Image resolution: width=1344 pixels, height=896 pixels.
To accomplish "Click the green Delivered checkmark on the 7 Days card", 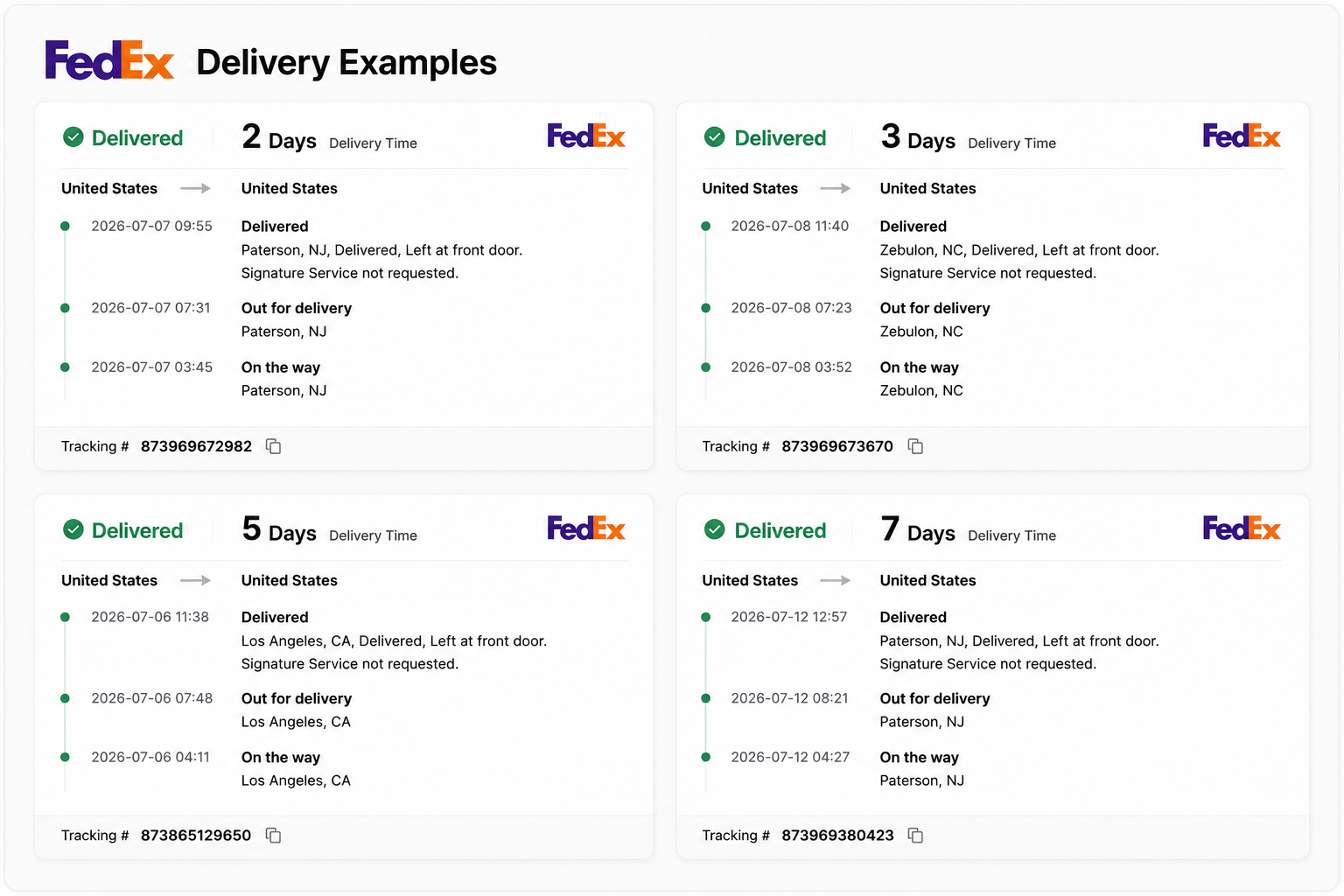I will tap(715, 529).
